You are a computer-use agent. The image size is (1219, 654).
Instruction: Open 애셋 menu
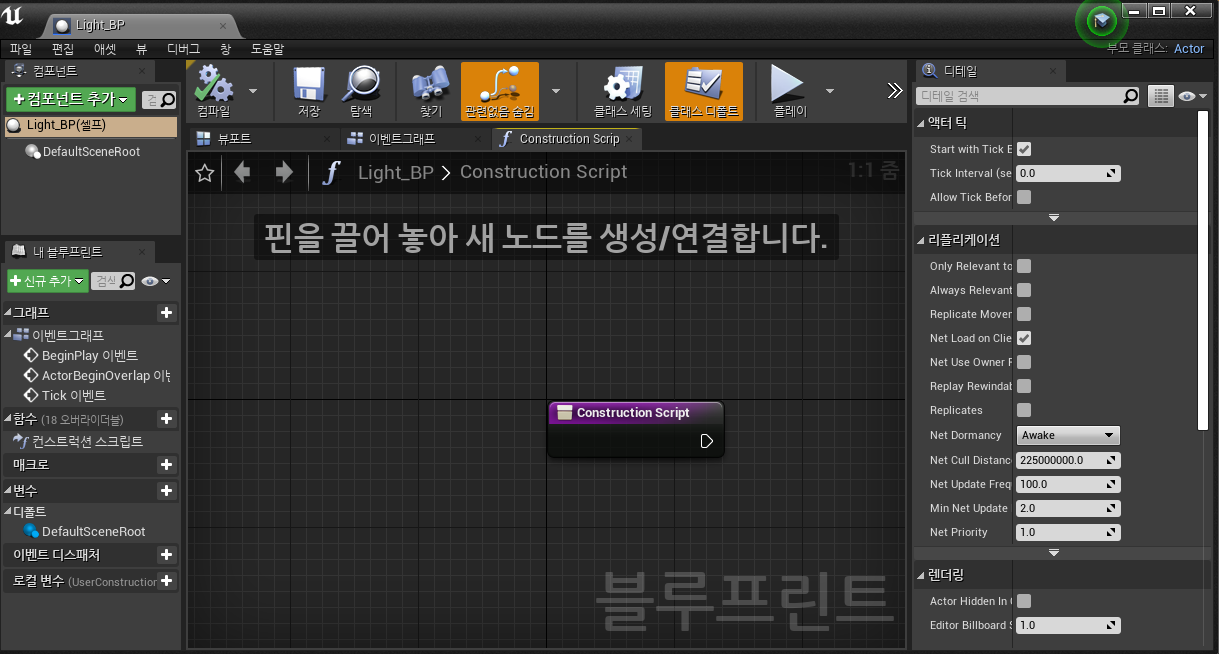click(105, 48)
